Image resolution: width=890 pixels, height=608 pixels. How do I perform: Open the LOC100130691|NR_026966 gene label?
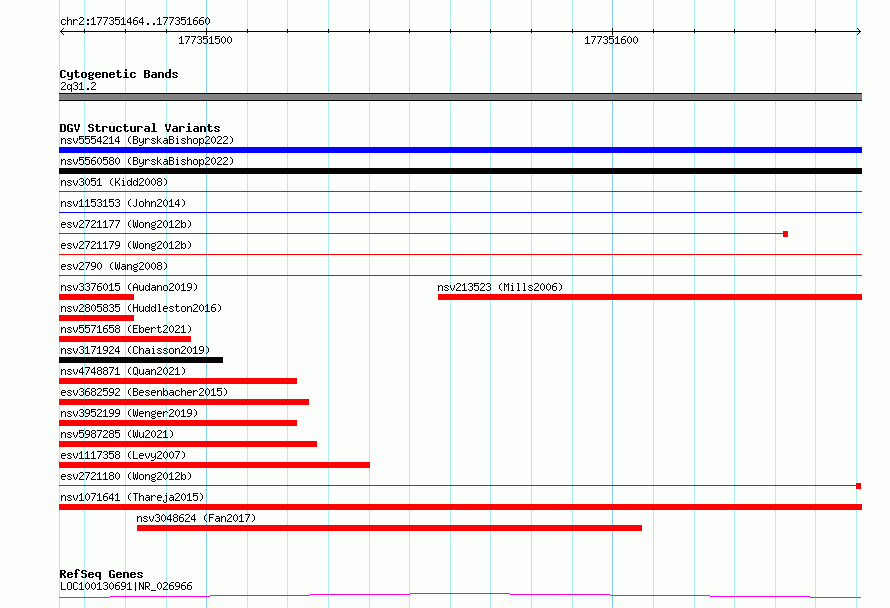(x=126, y=586)
